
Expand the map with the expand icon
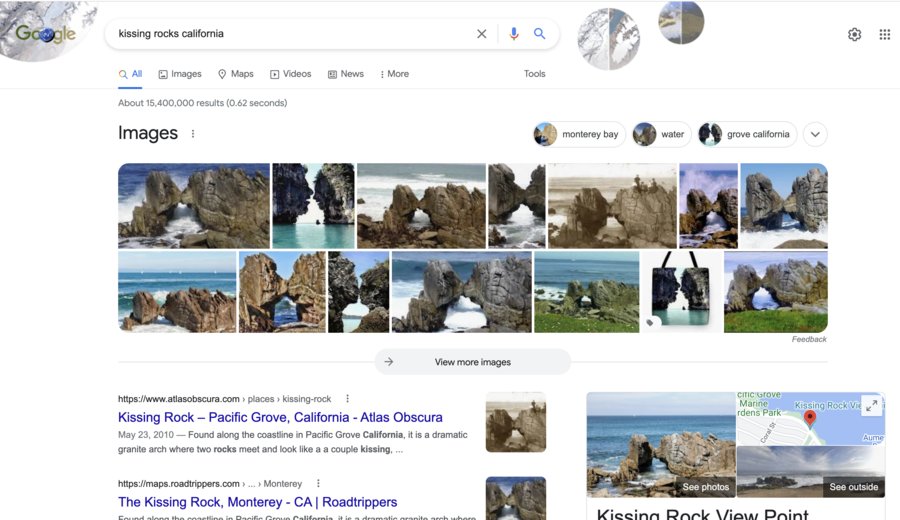click(x=871, y=405)
